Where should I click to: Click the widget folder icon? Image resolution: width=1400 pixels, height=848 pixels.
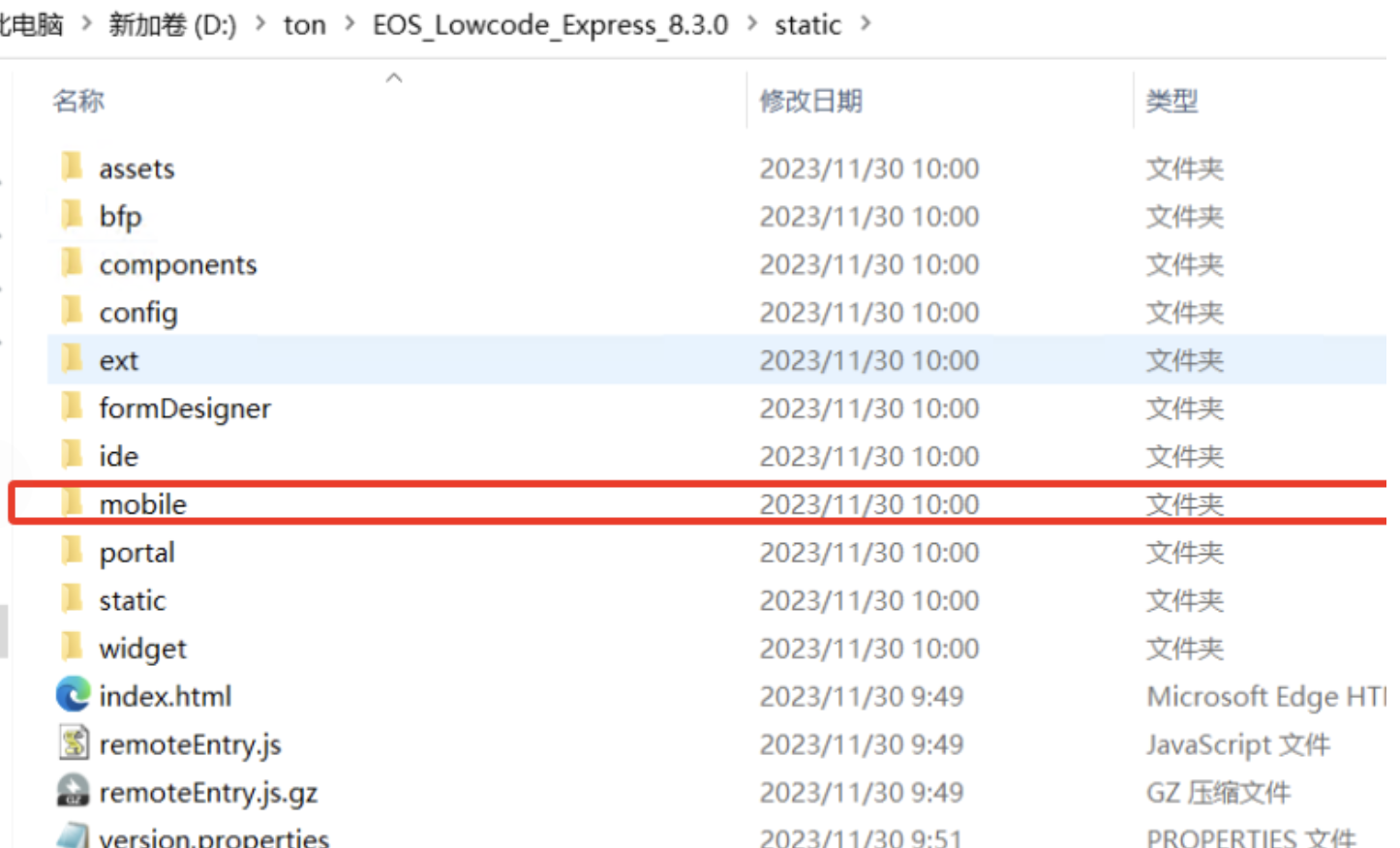72,647
